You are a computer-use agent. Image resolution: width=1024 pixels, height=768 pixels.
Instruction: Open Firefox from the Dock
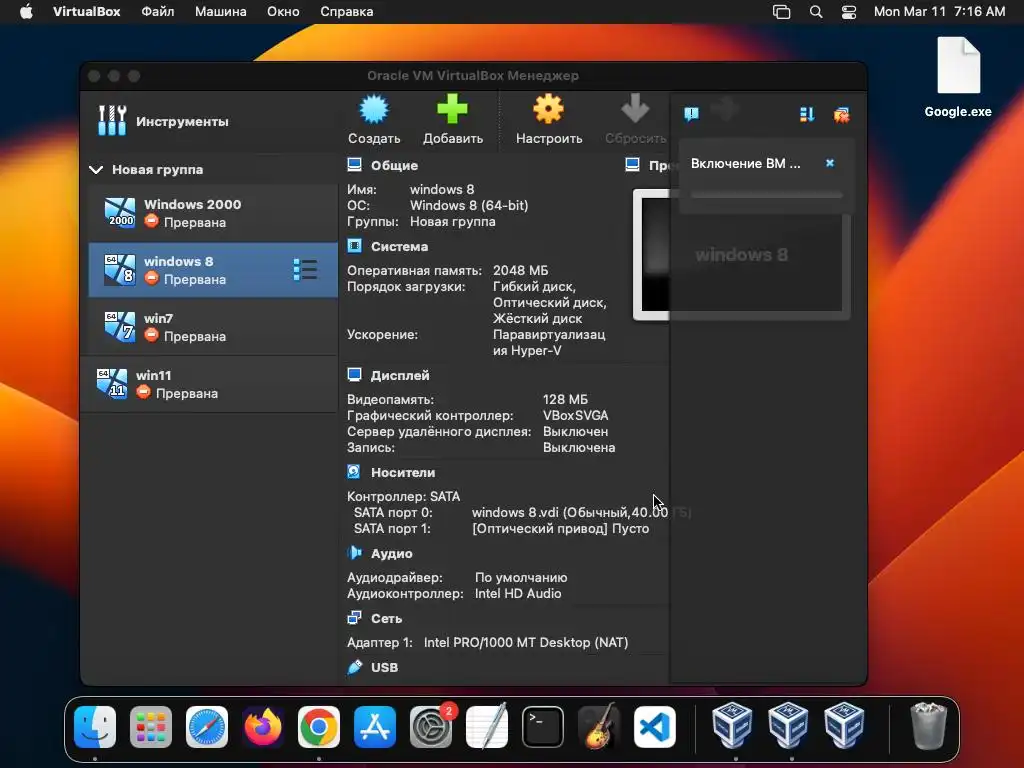click(263, 727)
